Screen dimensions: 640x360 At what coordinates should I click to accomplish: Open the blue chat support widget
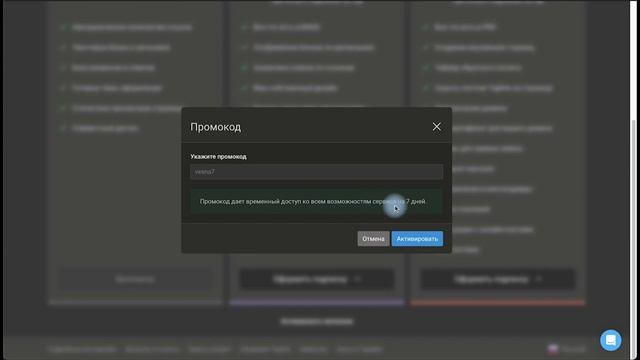click(611, 340)
